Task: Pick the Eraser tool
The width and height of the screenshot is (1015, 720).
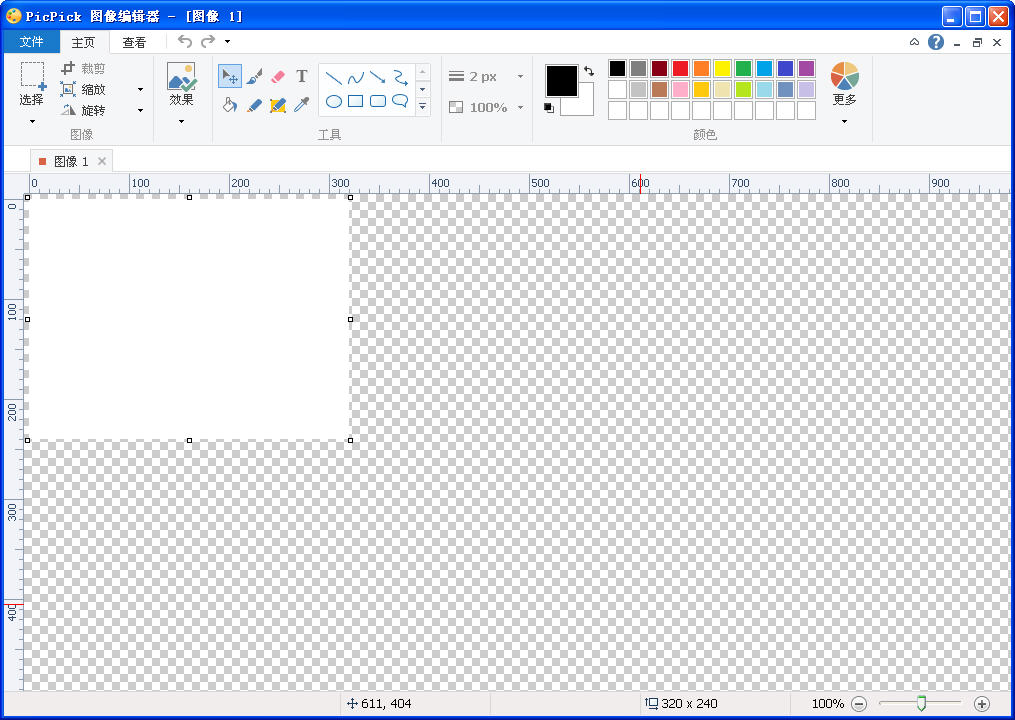Action: (278, 77)
